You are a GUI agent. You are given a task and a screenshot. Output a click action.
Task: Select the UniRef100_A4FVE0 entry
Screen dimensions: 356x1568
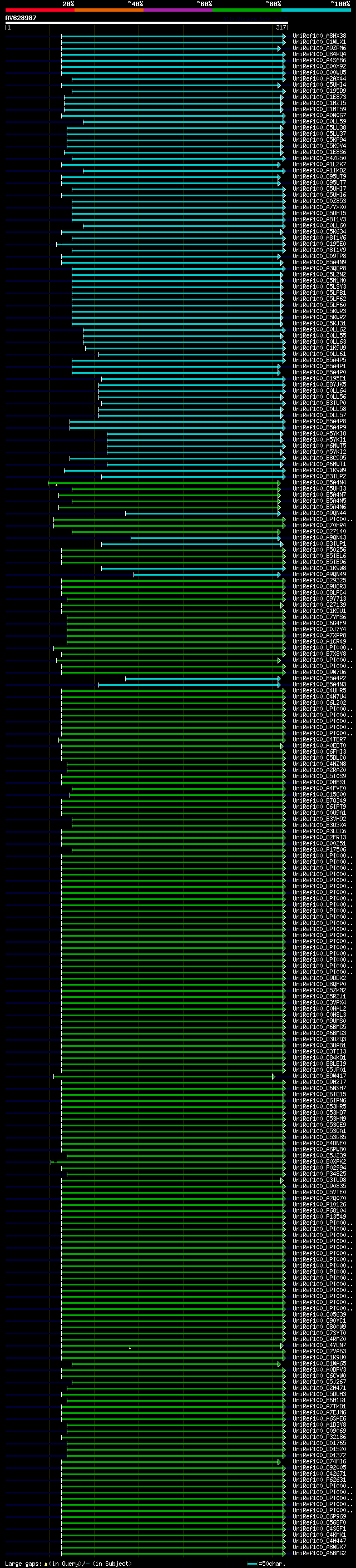pos(319,789)
